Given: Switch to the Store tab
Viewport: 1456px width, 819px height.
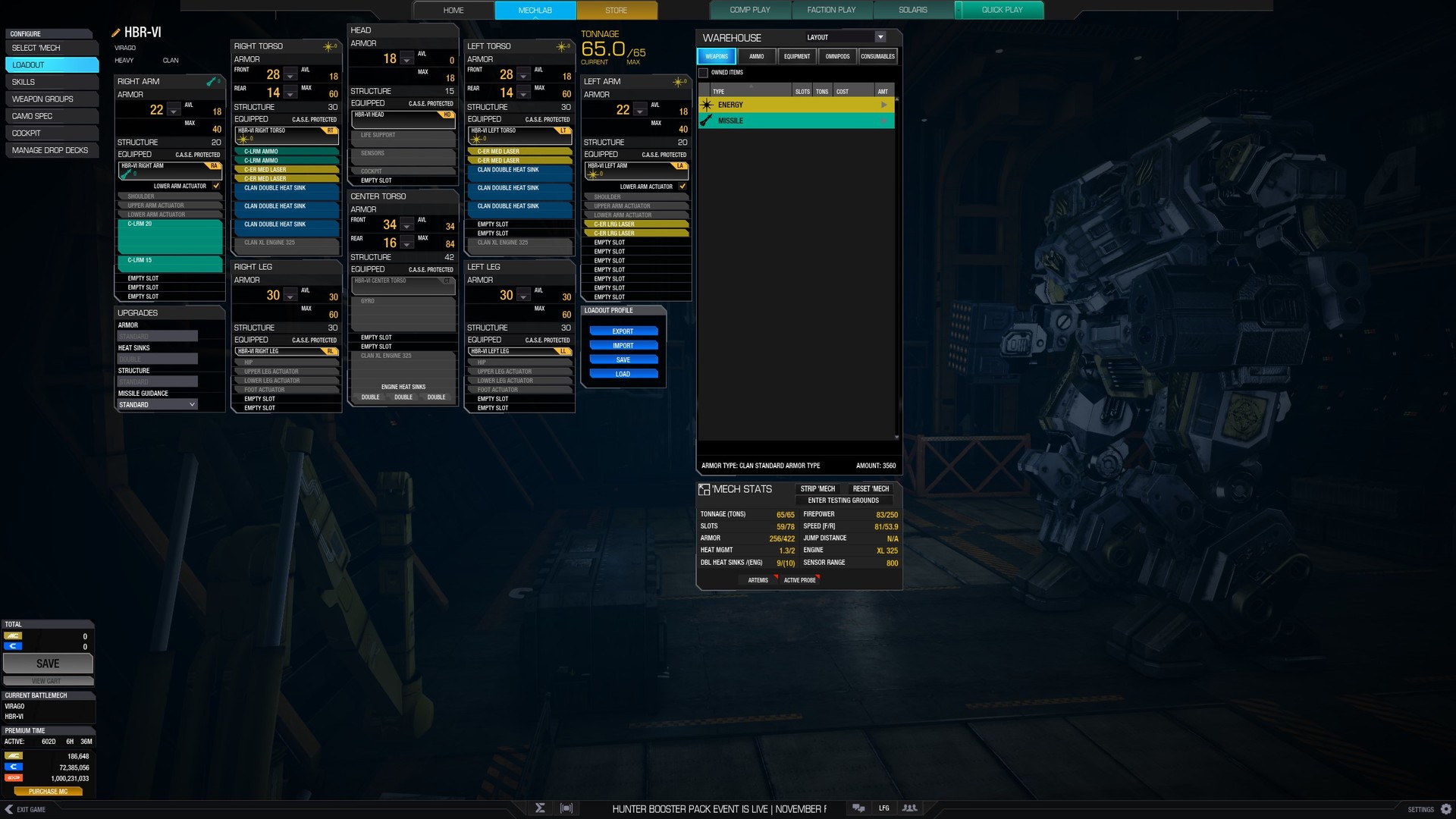Looking at the screenshot, I should coord(616,11).
